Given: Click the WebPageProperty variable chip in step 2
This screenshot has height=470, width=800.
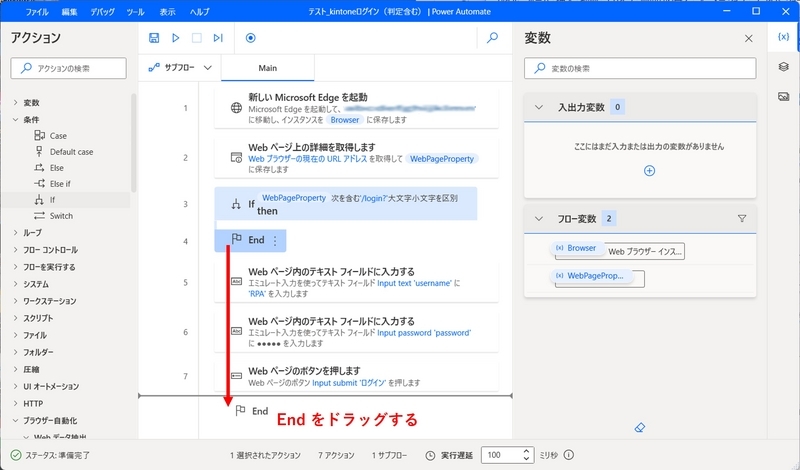Looking at the screenshot, I should coord(442,159).
